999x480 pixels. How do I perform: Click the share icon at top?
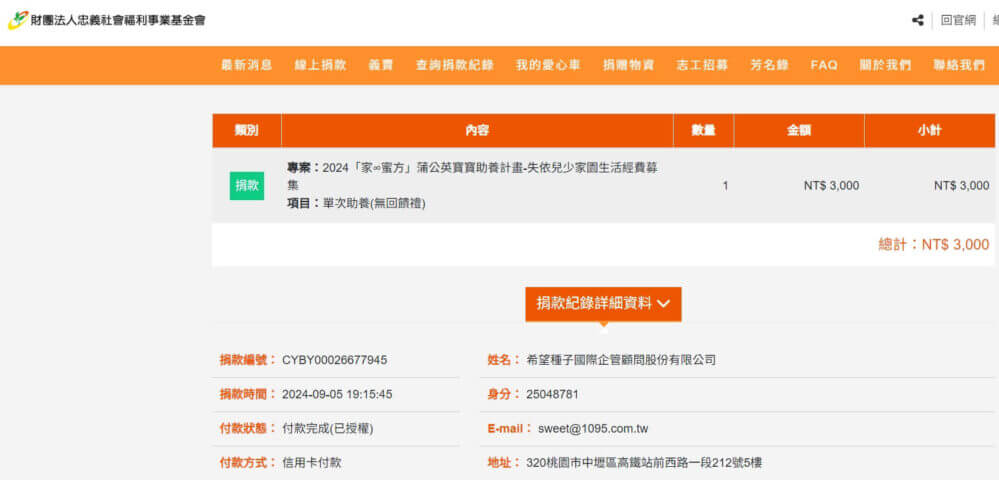[917, 20]
